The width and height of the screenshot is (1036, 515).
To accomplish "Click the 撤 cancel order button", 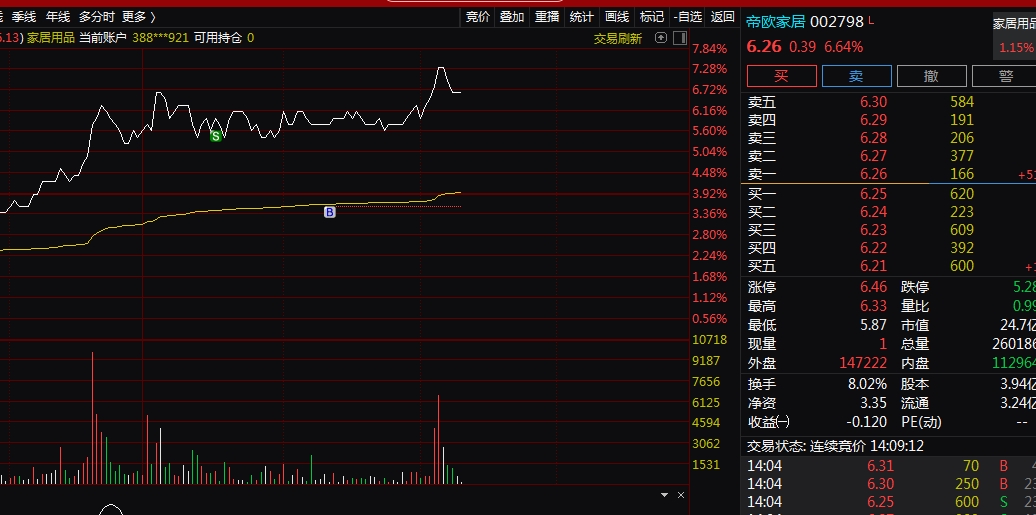I will coord(932,76).
